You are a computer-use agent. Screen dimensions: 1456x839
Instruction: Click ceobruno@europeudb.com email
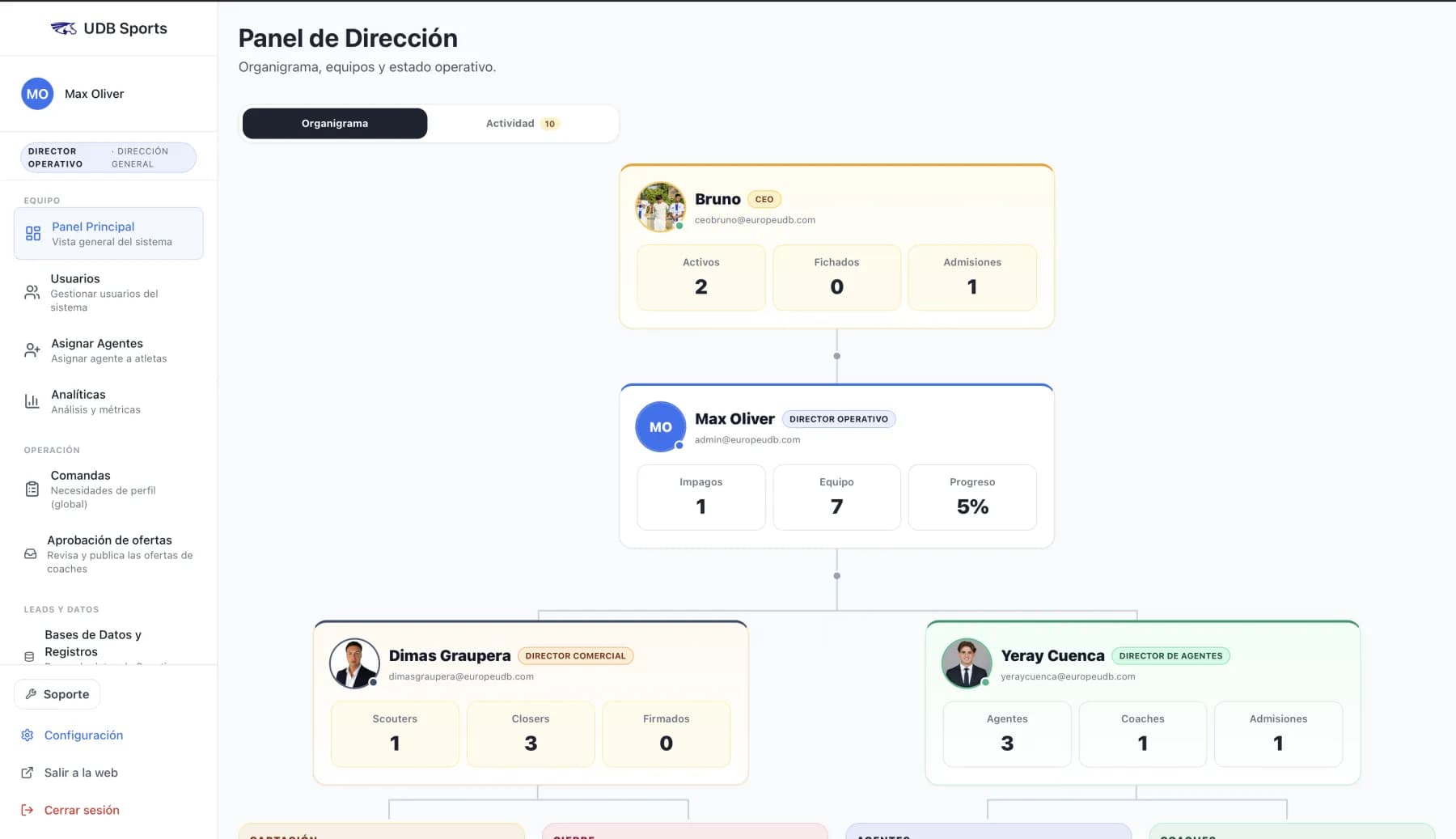coord(755,220)
